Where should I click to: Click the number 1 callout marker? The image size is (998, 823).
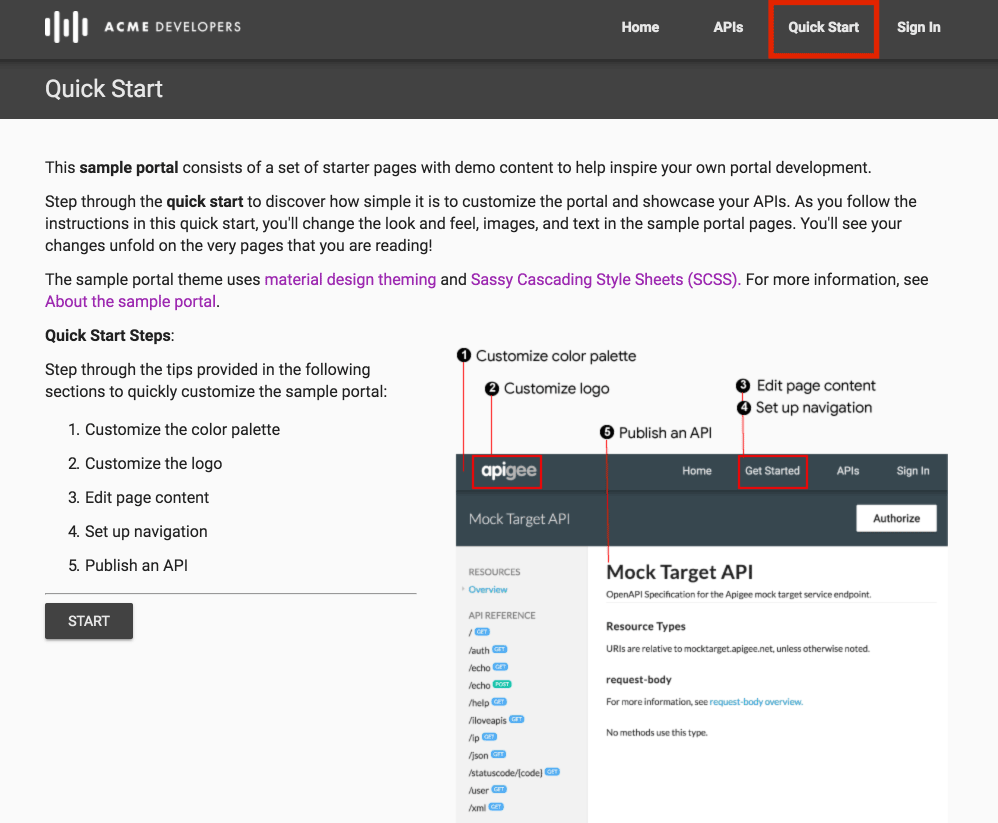pyautogui.click(x=464, y=355)
